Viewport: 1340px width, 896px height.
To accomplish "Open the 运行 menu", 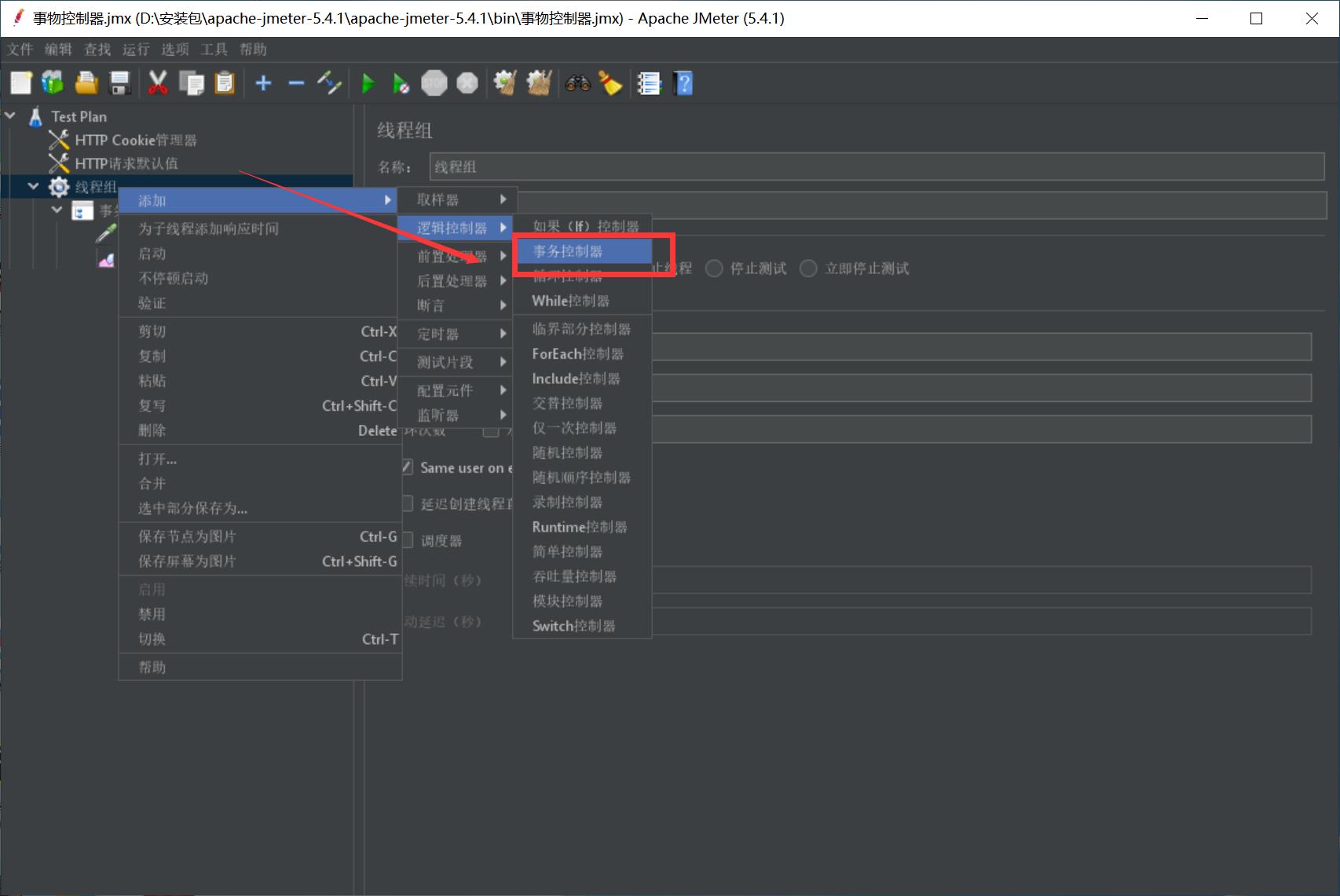I will pyautogui.click(x=136, y=49).
